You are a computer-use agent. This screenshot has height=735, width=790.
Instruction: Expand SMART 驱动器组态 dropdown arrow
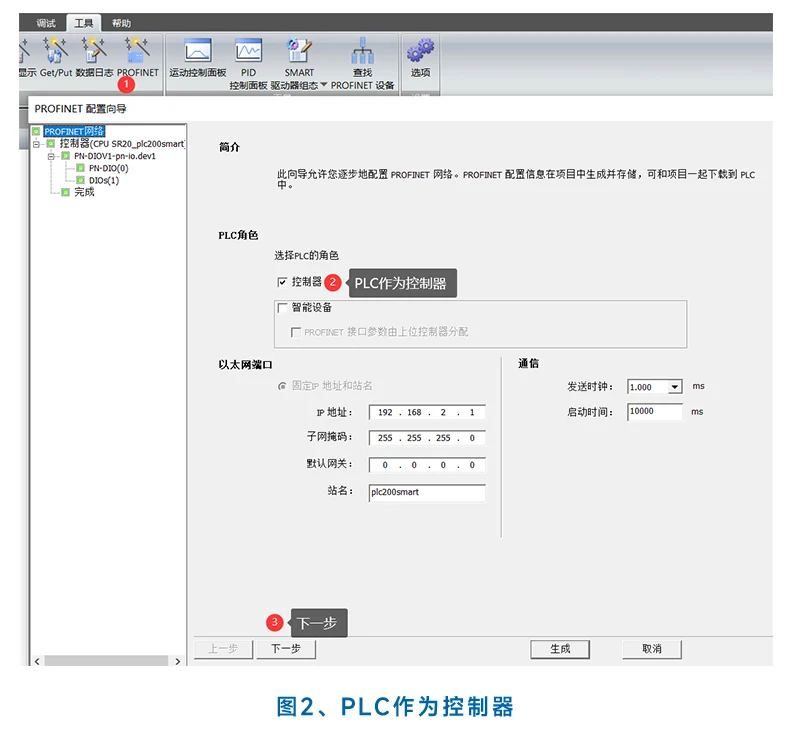(x=323, y=85)
